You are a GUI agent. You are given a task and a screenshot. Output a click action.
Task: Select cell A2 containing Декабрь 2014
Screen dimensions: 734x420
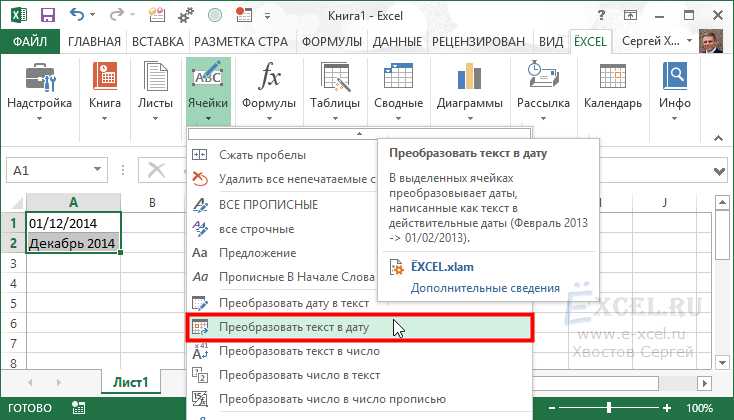pyautogui.click(x=73, y=243)
